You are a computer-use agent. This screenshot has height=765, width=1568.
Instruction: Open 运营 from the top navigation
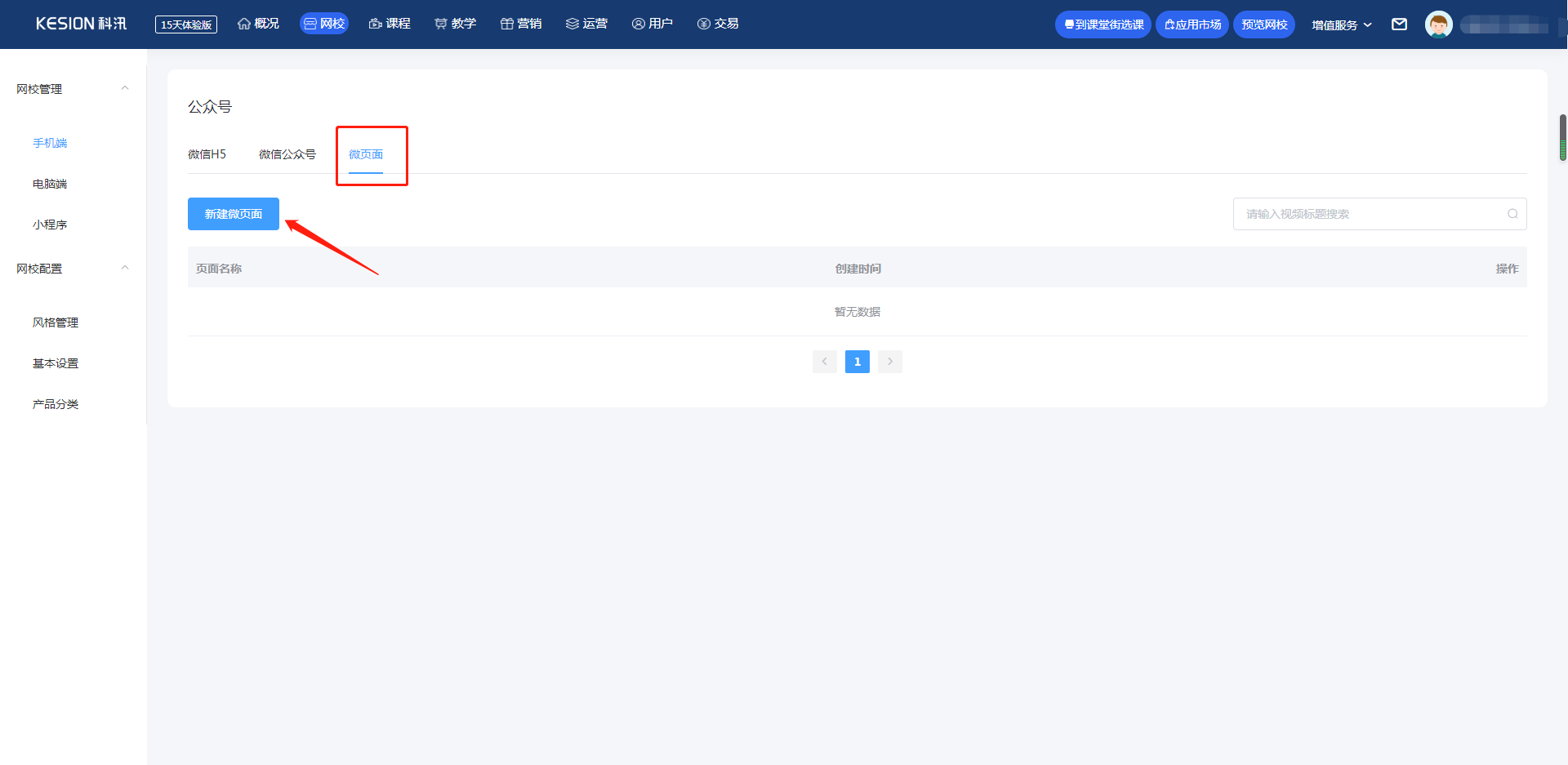point(586,24)
